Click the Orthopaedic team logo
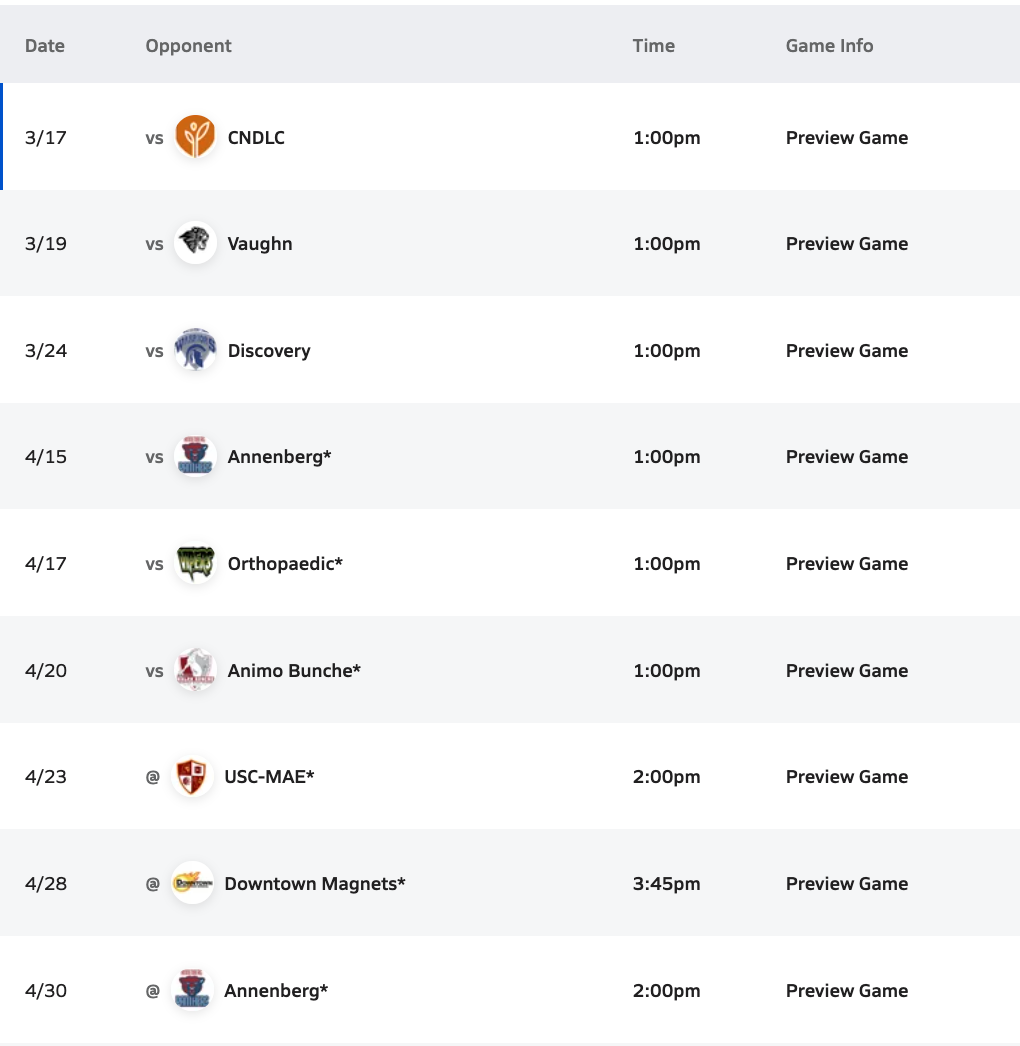This screenshot has width=1020, height=1046. [x=195, y=563]
